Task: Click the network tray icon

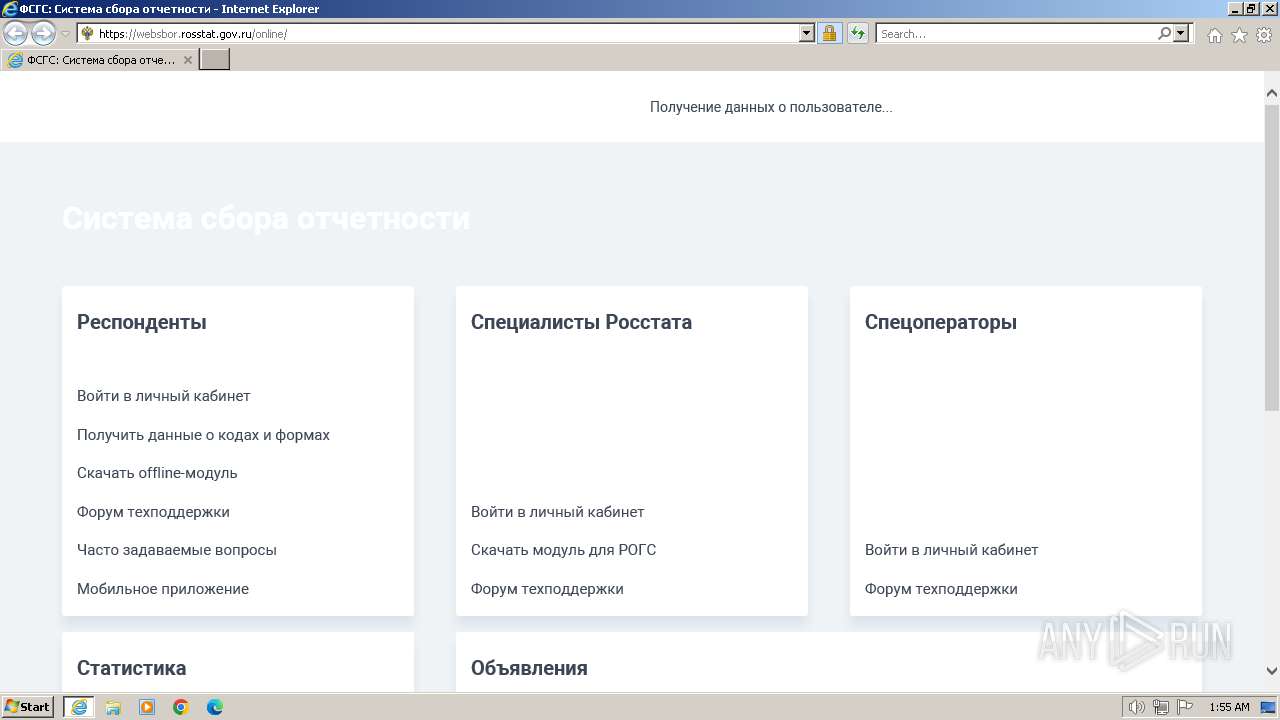Action: coord(1161,707)
